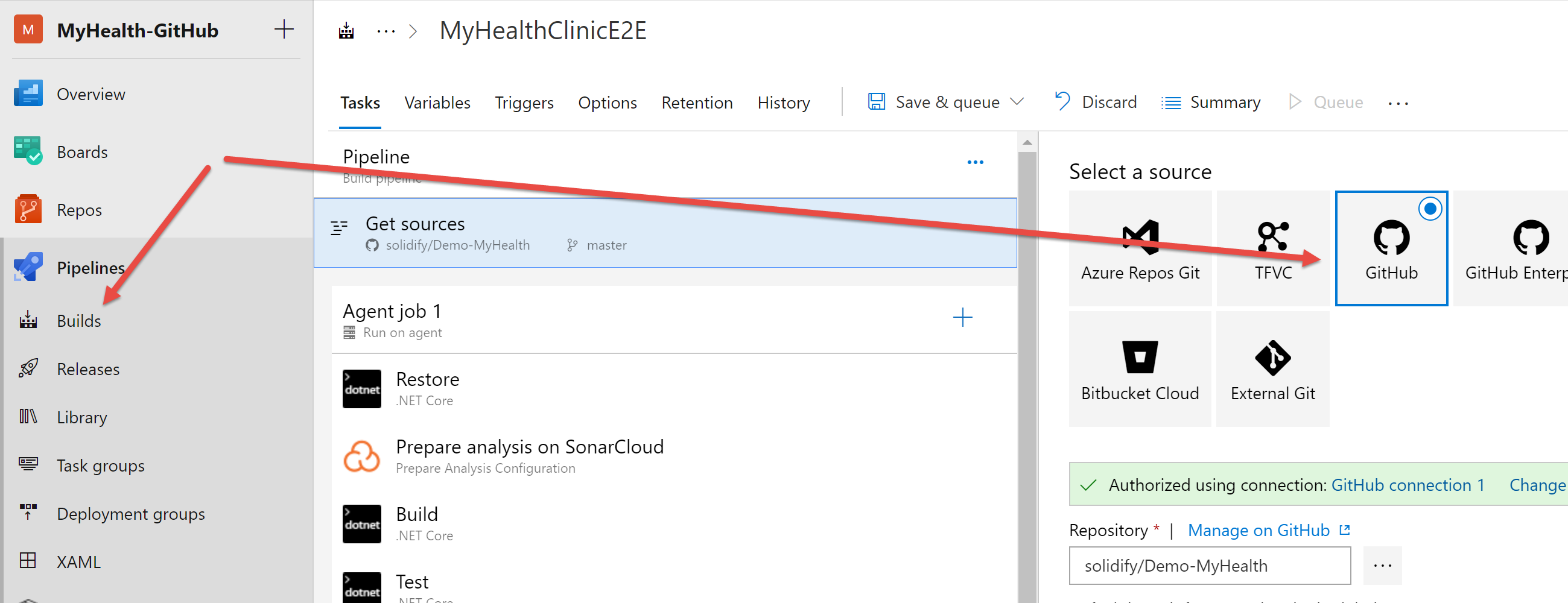The height and width of the screenshot is (603, 1568).
Task: Open the toolbar more actions ellipsis
Action: [1397, 104]
